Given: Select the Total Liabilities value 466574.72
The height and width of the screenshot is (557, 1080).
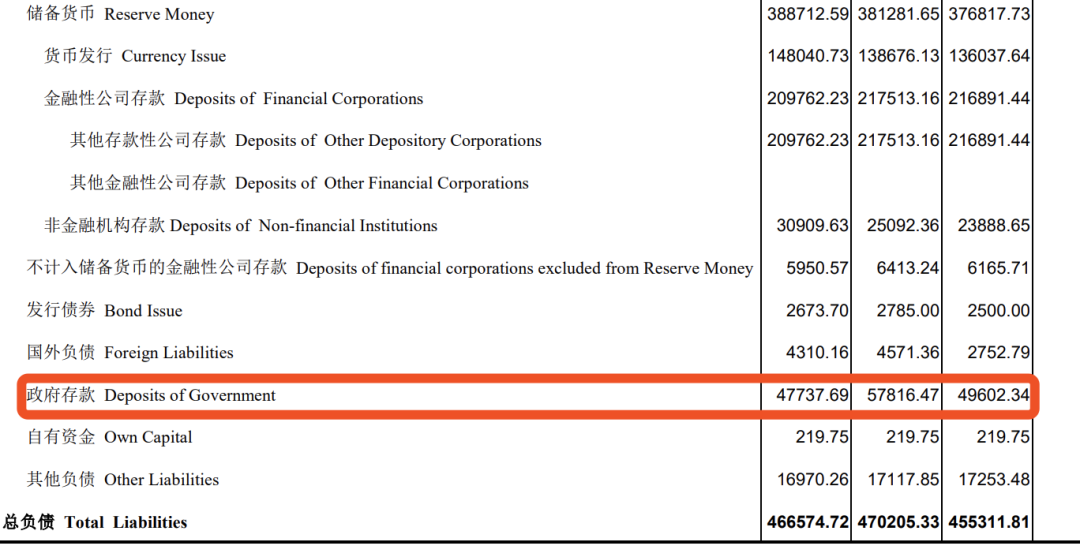Looking at the screenshot, I should [808, 523].
